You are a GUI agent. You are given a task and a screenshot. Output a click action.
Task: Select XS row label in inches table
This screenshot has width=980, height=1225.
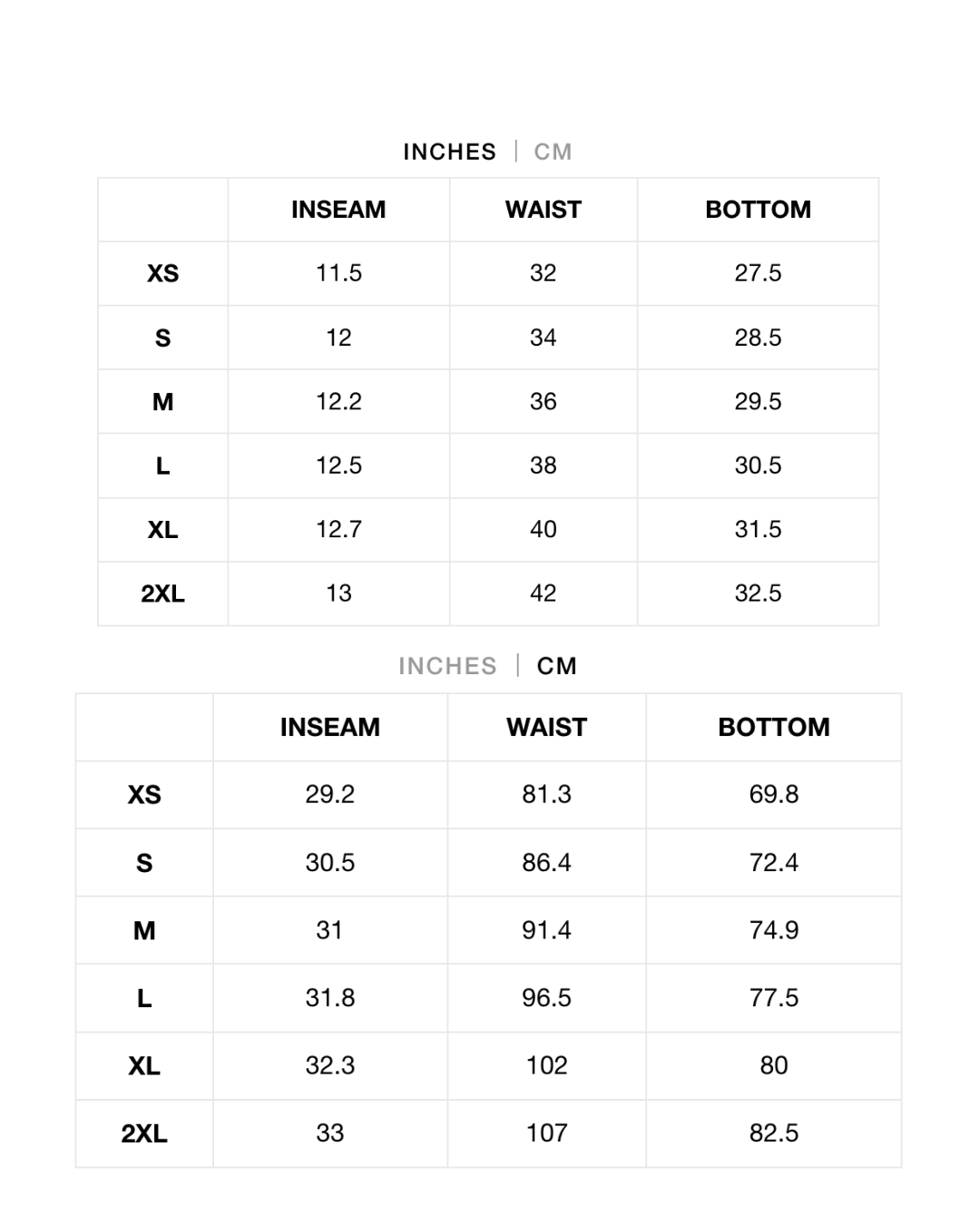point(163,273)
